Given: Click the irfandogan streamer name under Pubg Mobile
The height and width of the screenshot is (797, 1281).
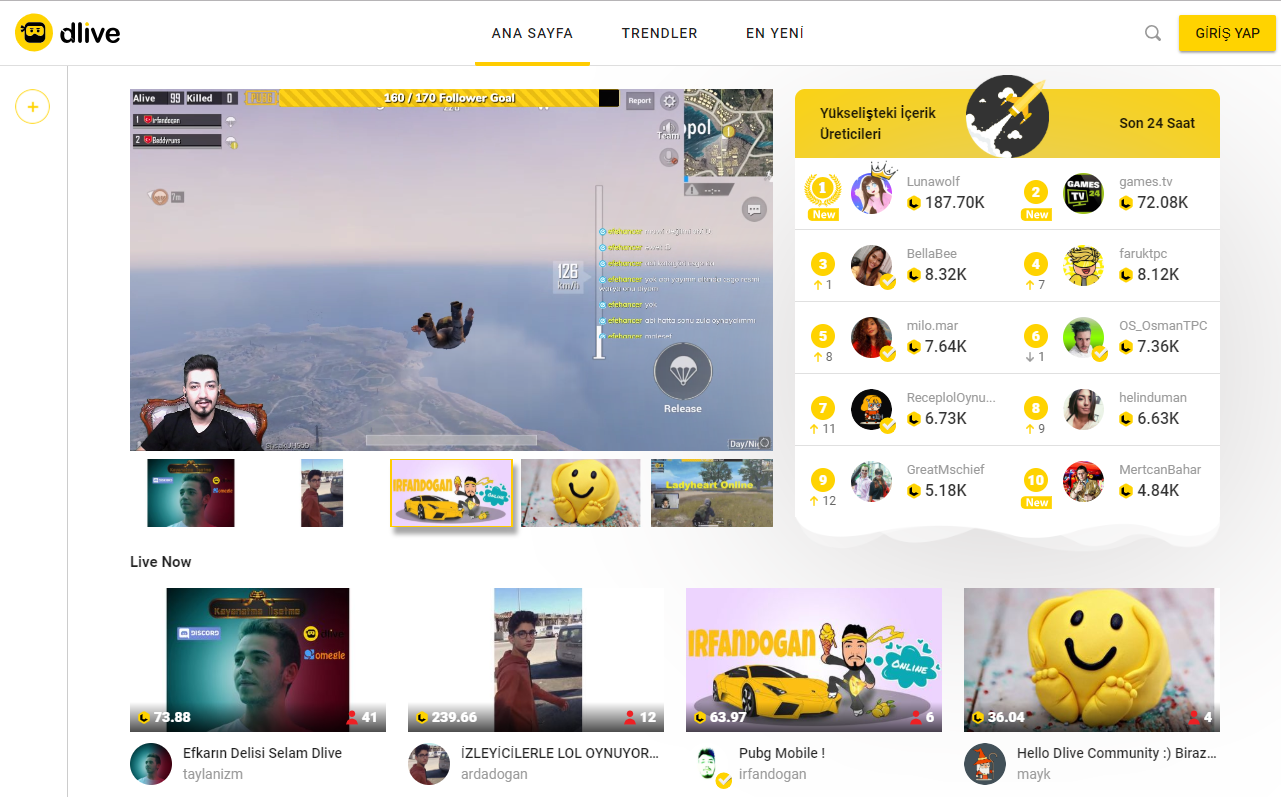Looking at the screenshot, I should 773,774.
